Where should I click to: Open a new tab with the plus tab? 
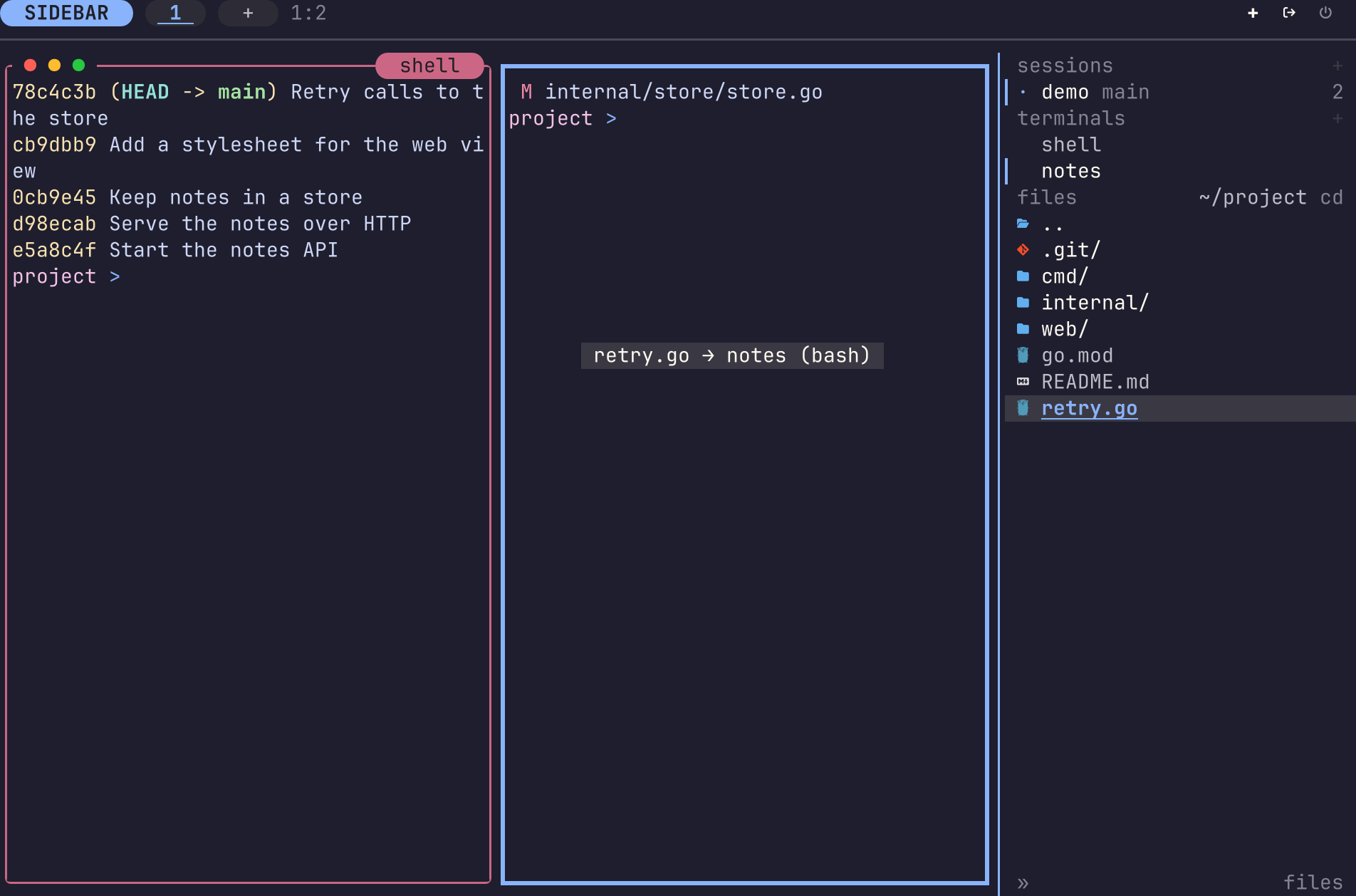click(x=248, y=13)
